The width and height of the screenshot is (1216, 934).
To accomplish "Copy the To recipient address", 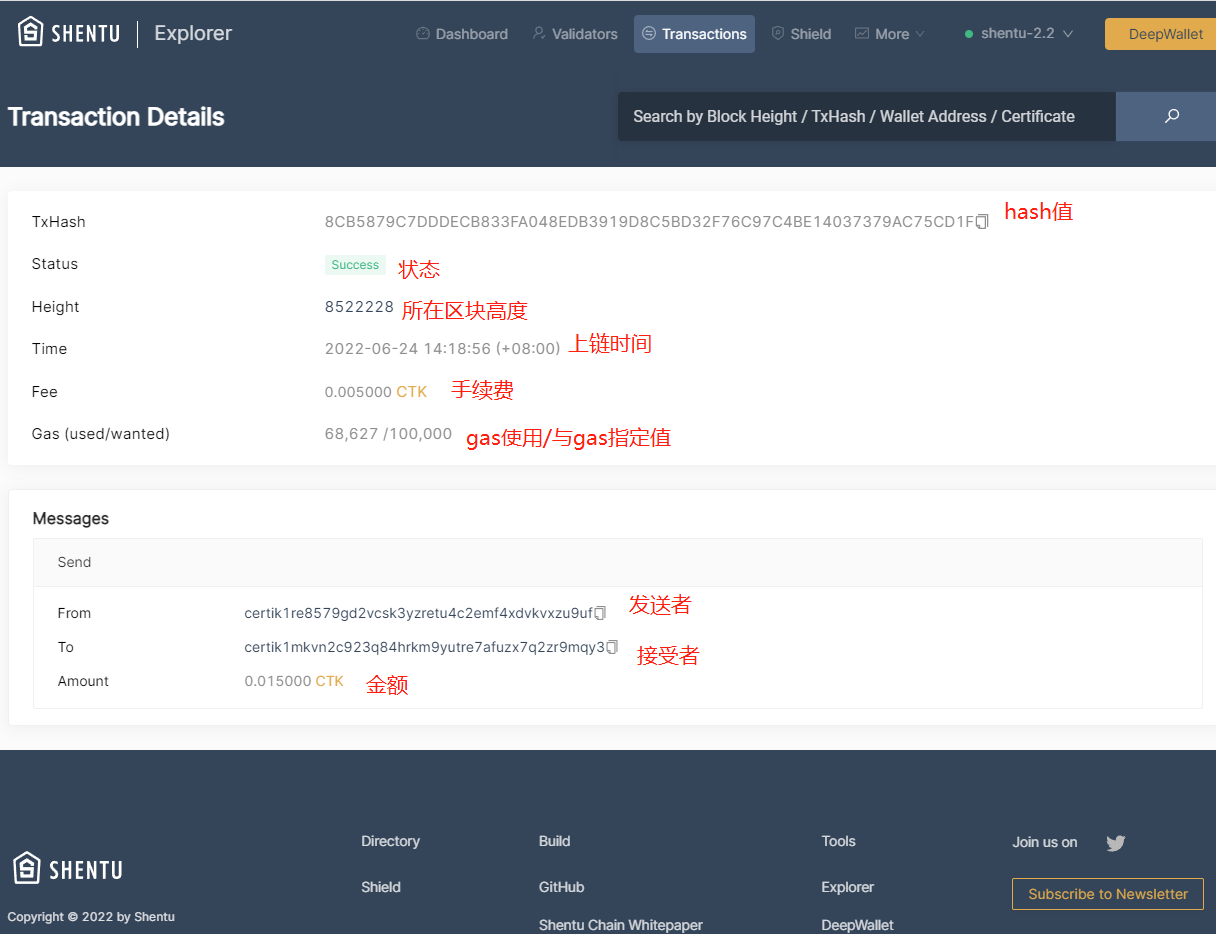I will point(612,647).
